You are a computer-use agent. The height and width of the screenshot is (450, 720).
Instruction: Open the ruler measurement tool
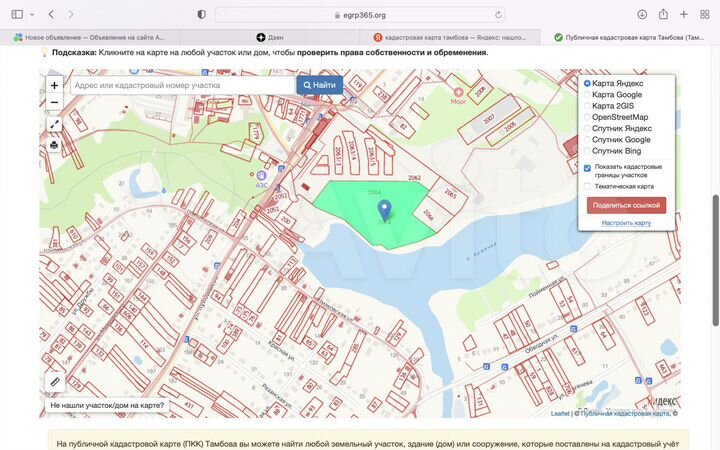(54, 381)
